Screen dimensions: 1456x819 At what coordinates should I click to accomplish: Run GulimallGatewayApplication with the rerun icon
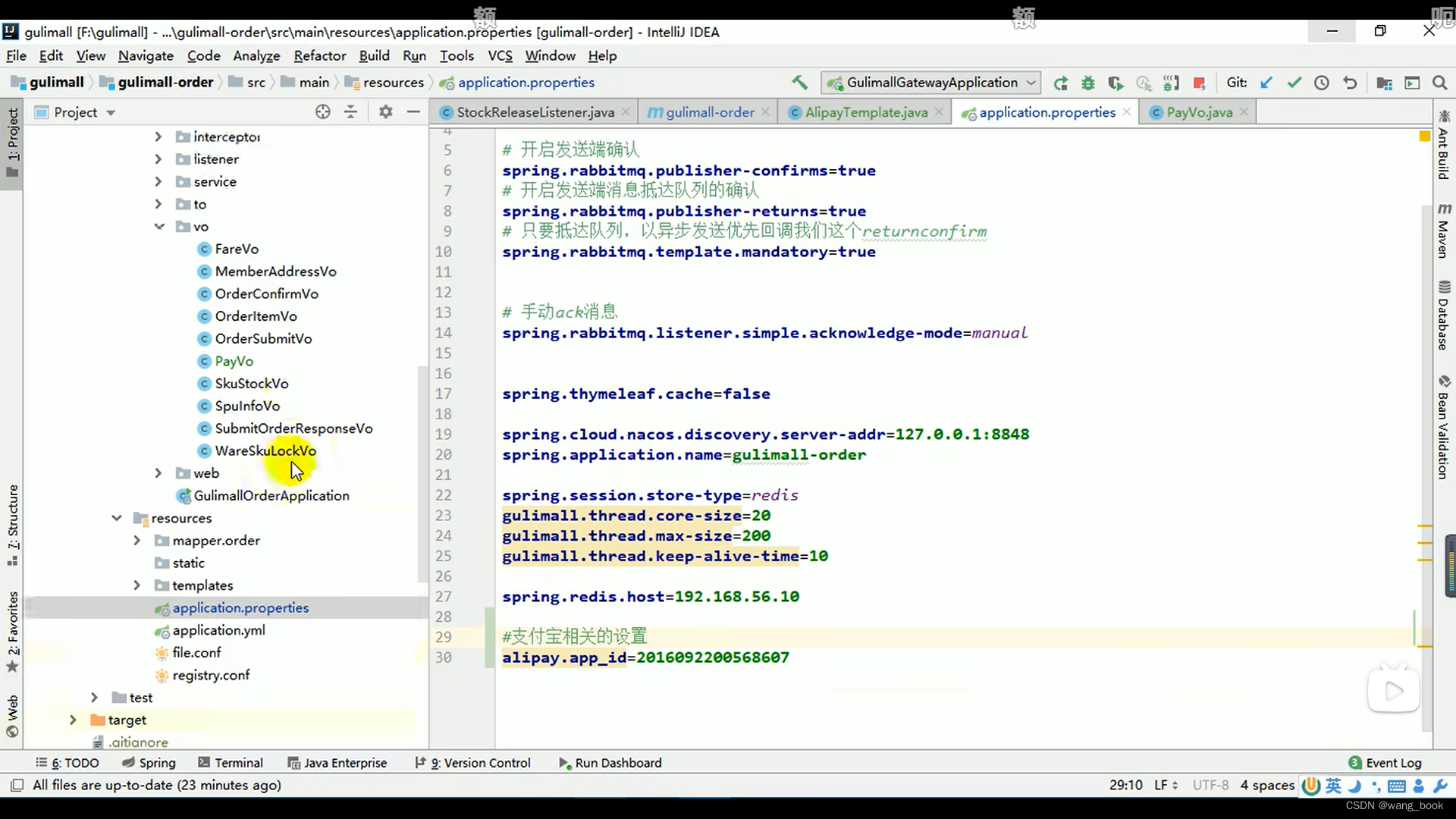(1061, 83)
